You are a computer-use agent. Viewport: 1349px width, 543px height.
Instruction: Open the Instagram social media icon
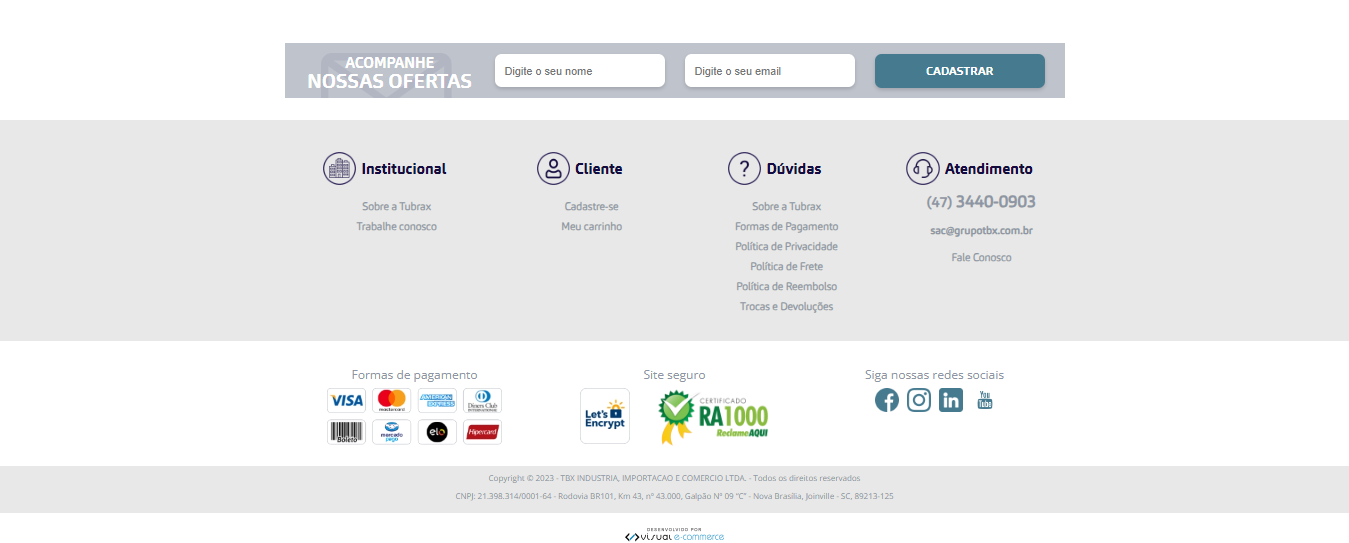click(919, 400)
